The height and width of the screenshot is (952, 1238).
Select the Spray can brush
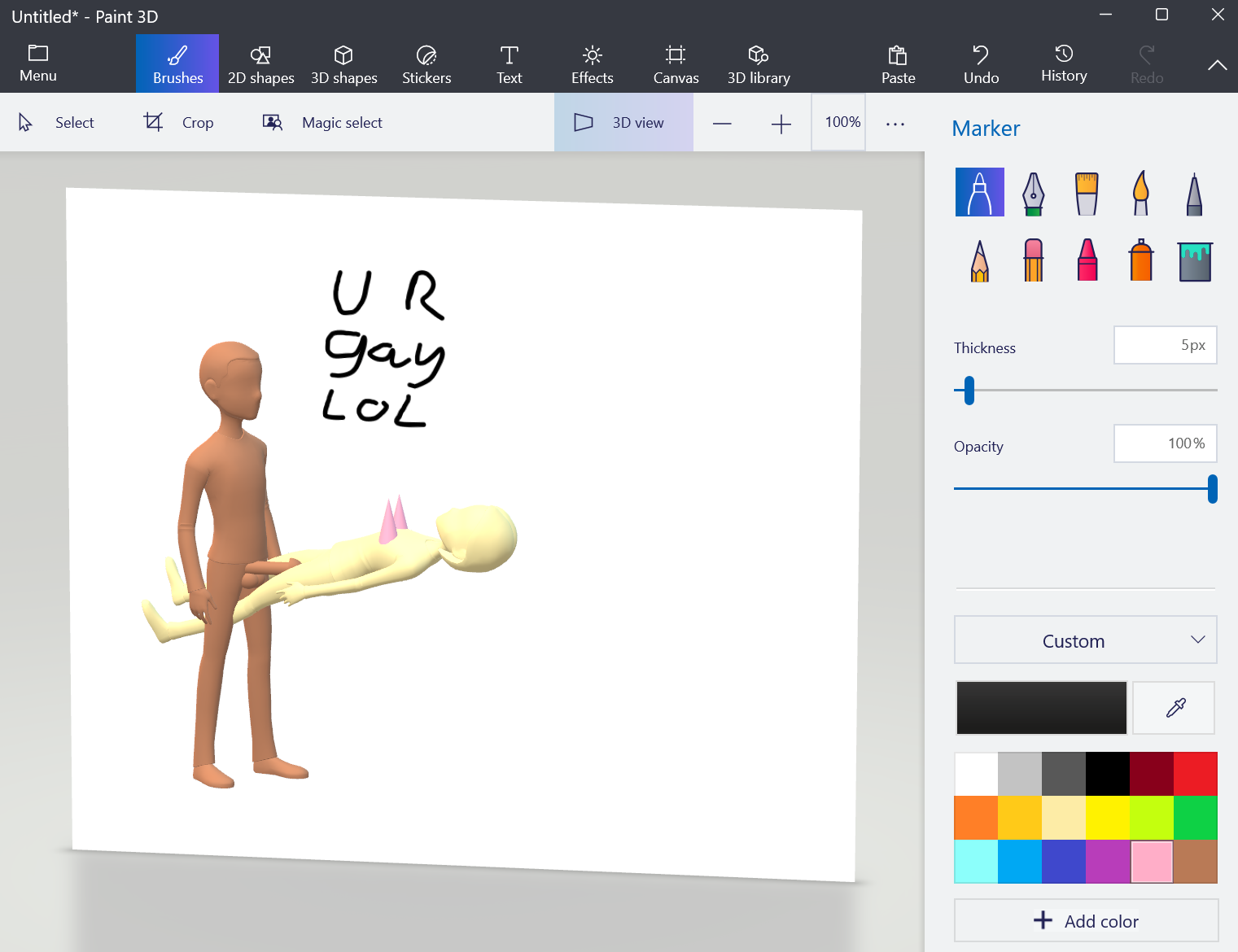pyautogui.click(x=1140, y=260)
